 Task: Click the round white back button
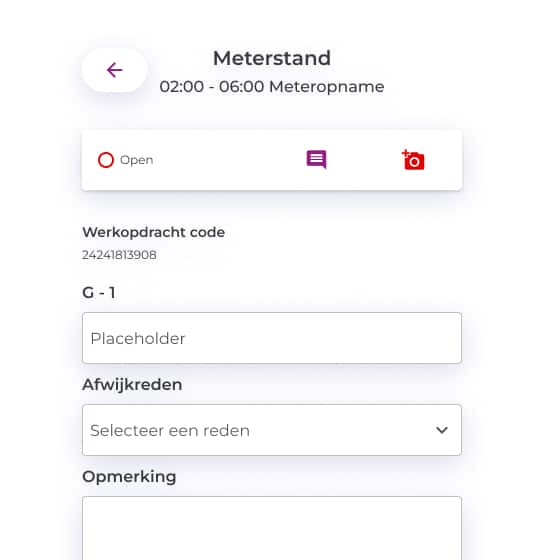click(115, 70)
